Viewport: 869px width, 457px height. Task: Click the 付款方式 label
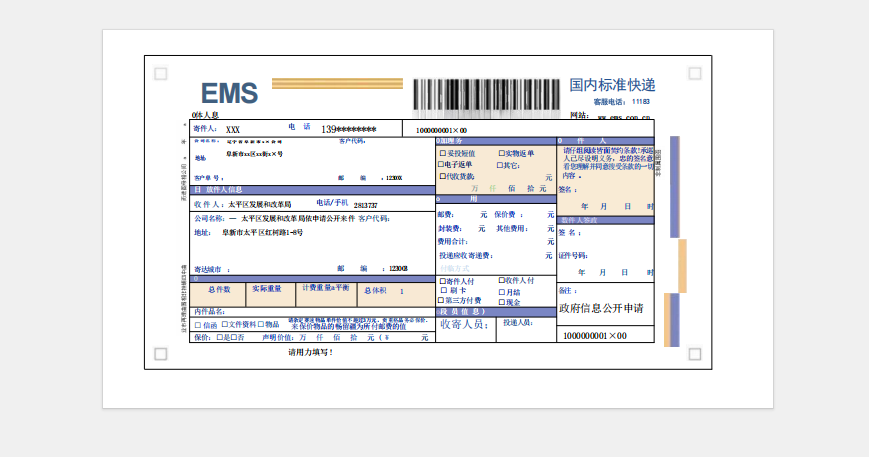[x=455, y=269]
